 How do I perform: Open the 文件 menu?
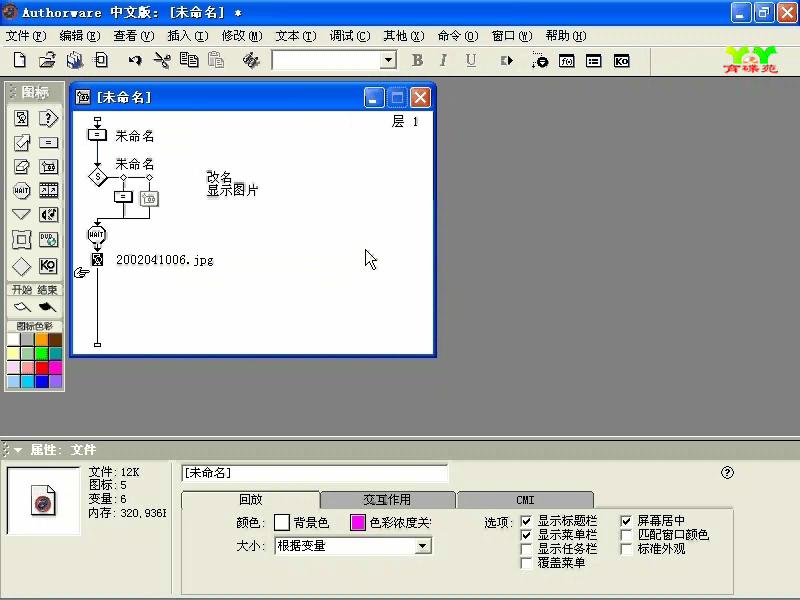tap(26, 36)
